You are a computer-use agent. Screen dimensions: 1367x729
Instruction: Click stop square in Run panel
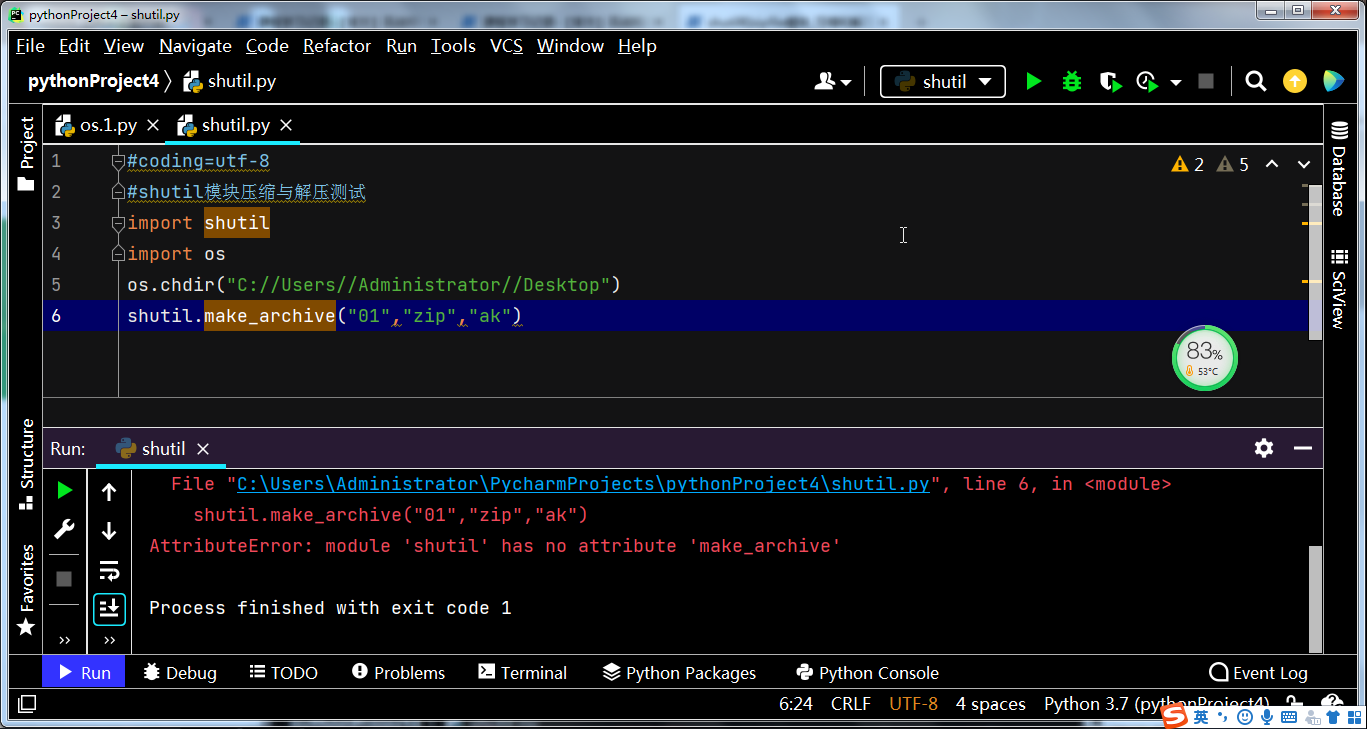(64, 579)
